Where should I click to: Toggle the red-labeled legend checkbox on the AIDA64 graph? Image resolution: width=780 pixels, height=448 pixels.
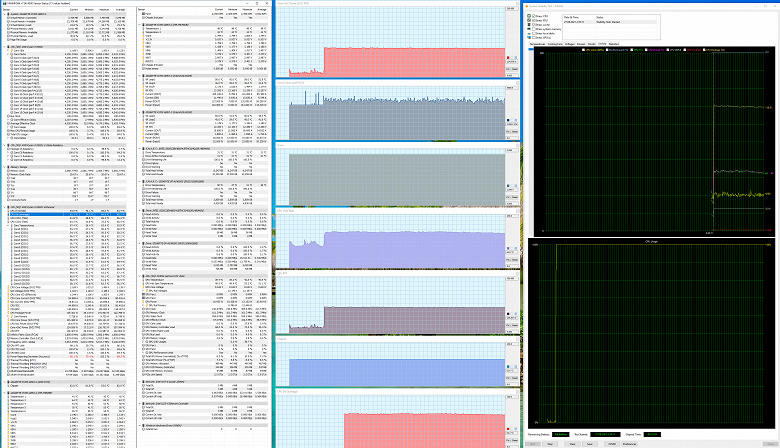(x=684, y=50)
